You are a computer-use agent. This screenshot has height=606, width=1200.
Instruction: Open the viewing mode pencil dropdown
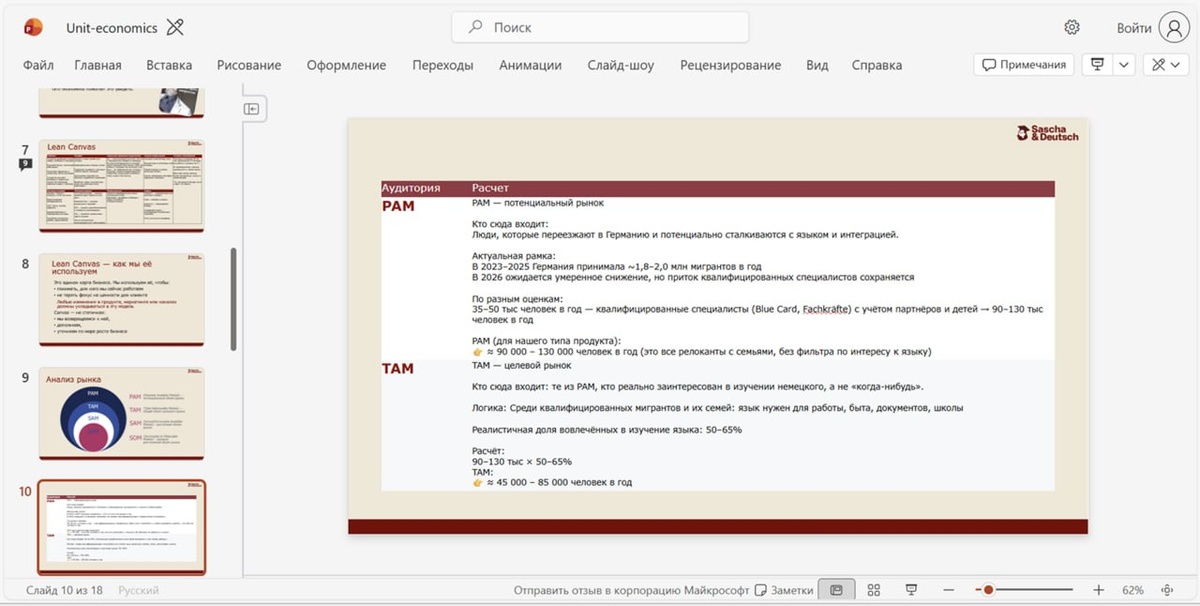tap(1166, 64)
